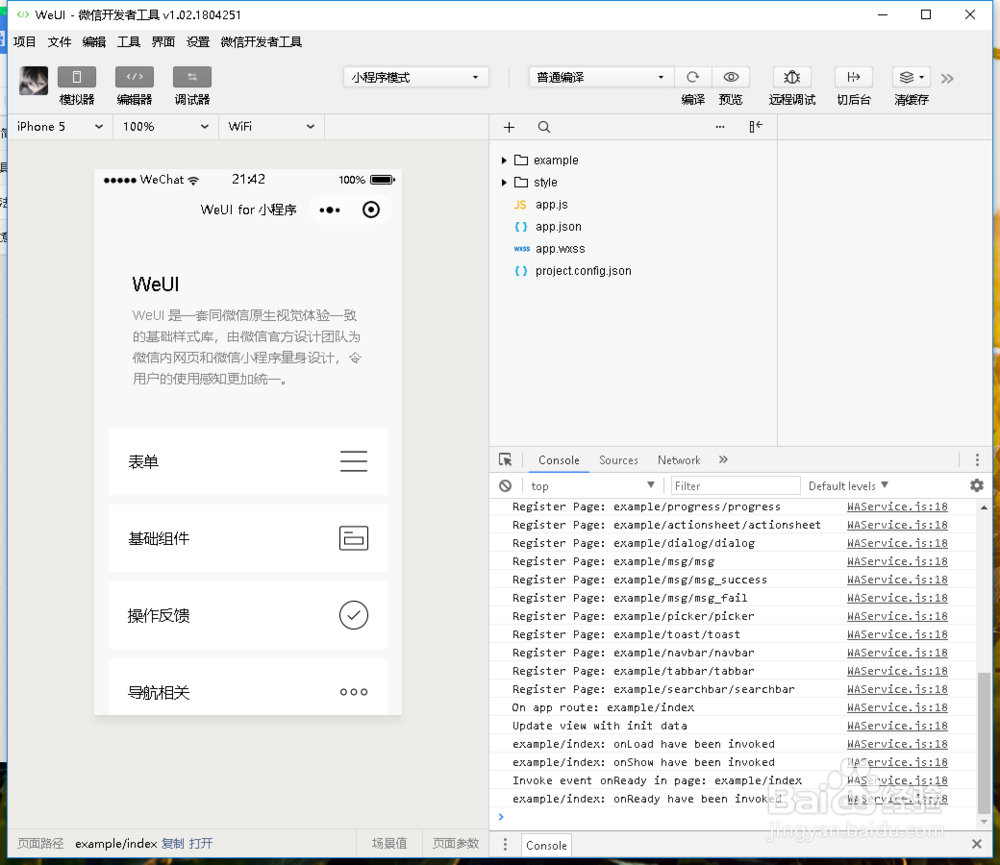Open the app.wxss file
Viewport: 1000px width, 865px height.
click(560, 249)
